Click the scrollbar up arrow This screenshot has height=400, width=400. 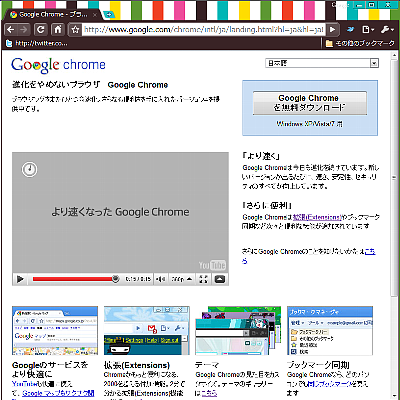click(394, 55)
